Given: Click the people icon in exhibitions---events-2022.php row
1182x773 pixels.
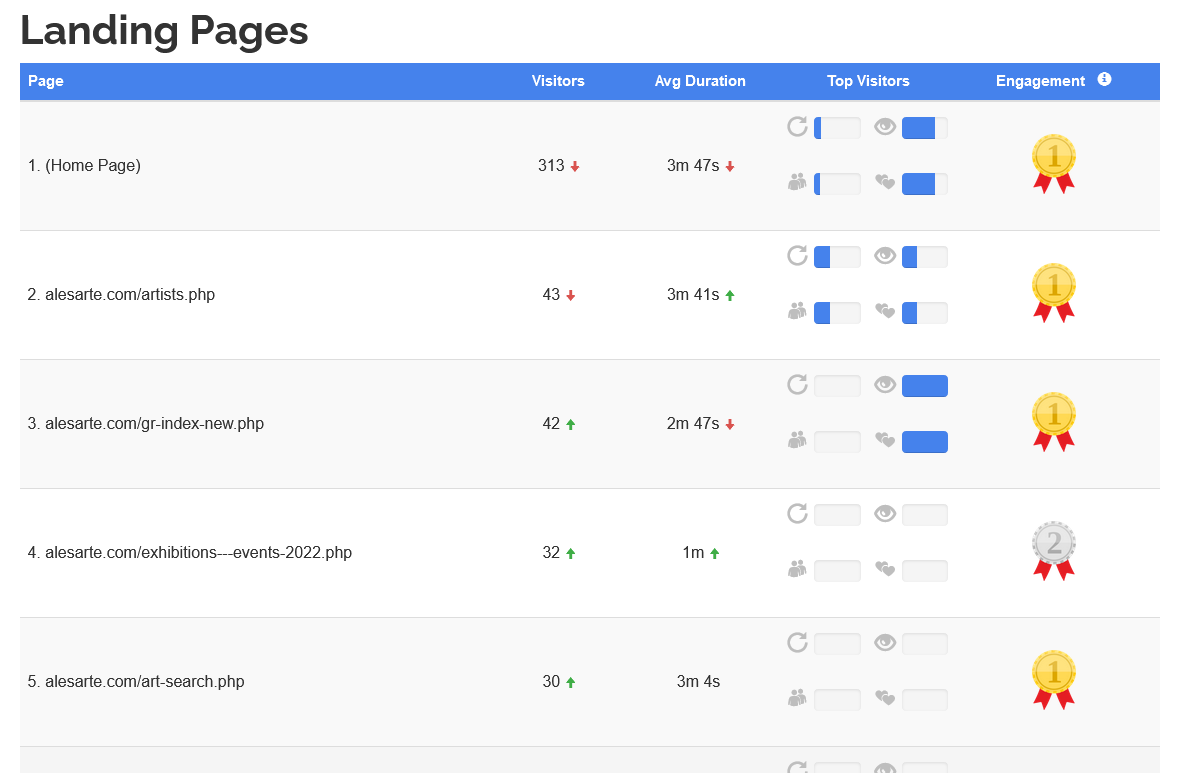Looking at the screenshot, I should (x=797, y=569).
